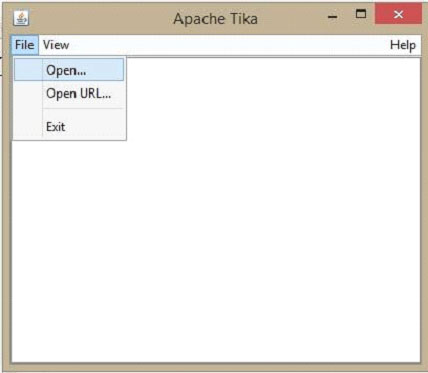Collapse the open File menu

[25, 45]
